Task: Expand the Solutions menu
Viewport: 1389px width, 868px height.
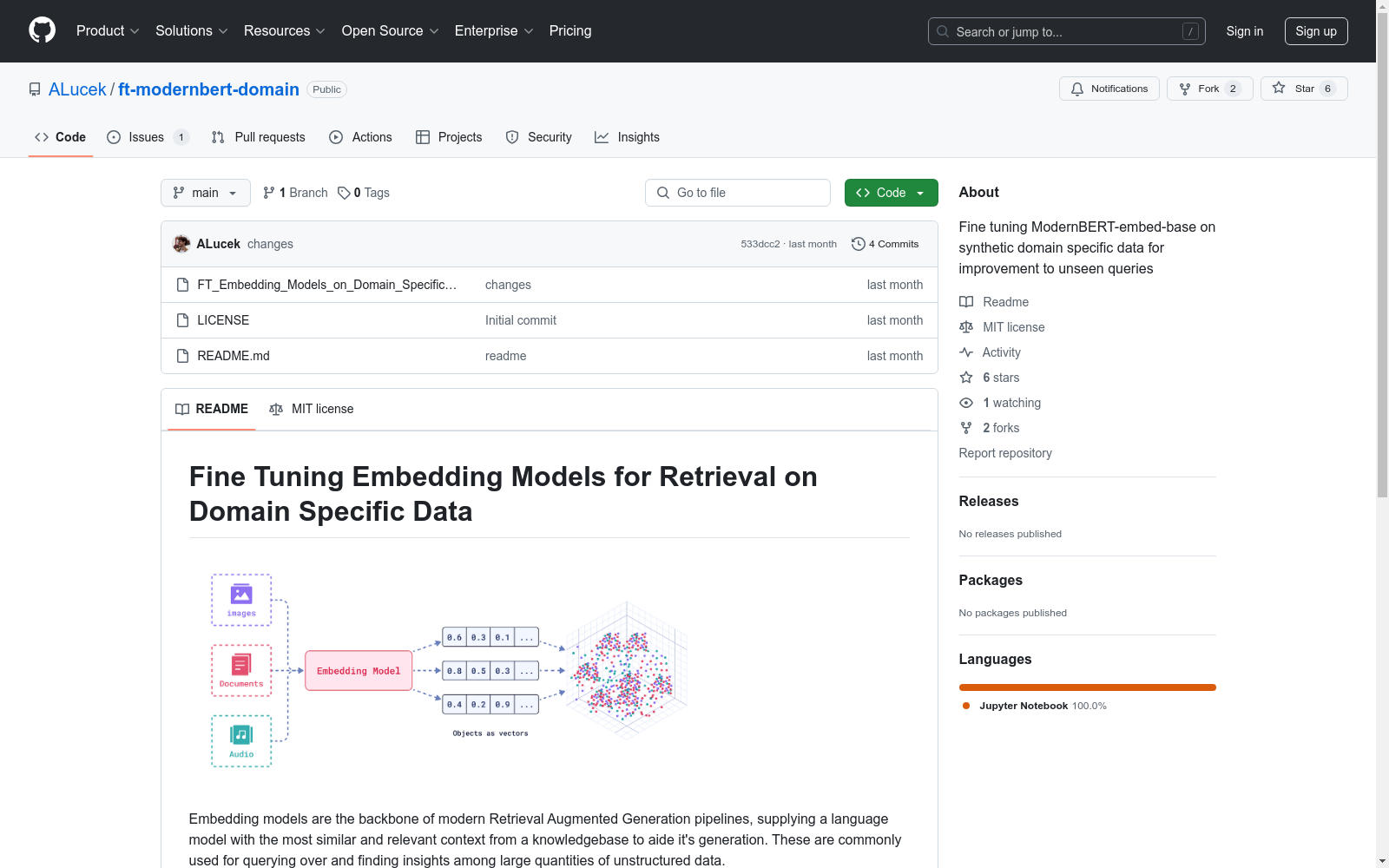Action: (x=192, y=31)
